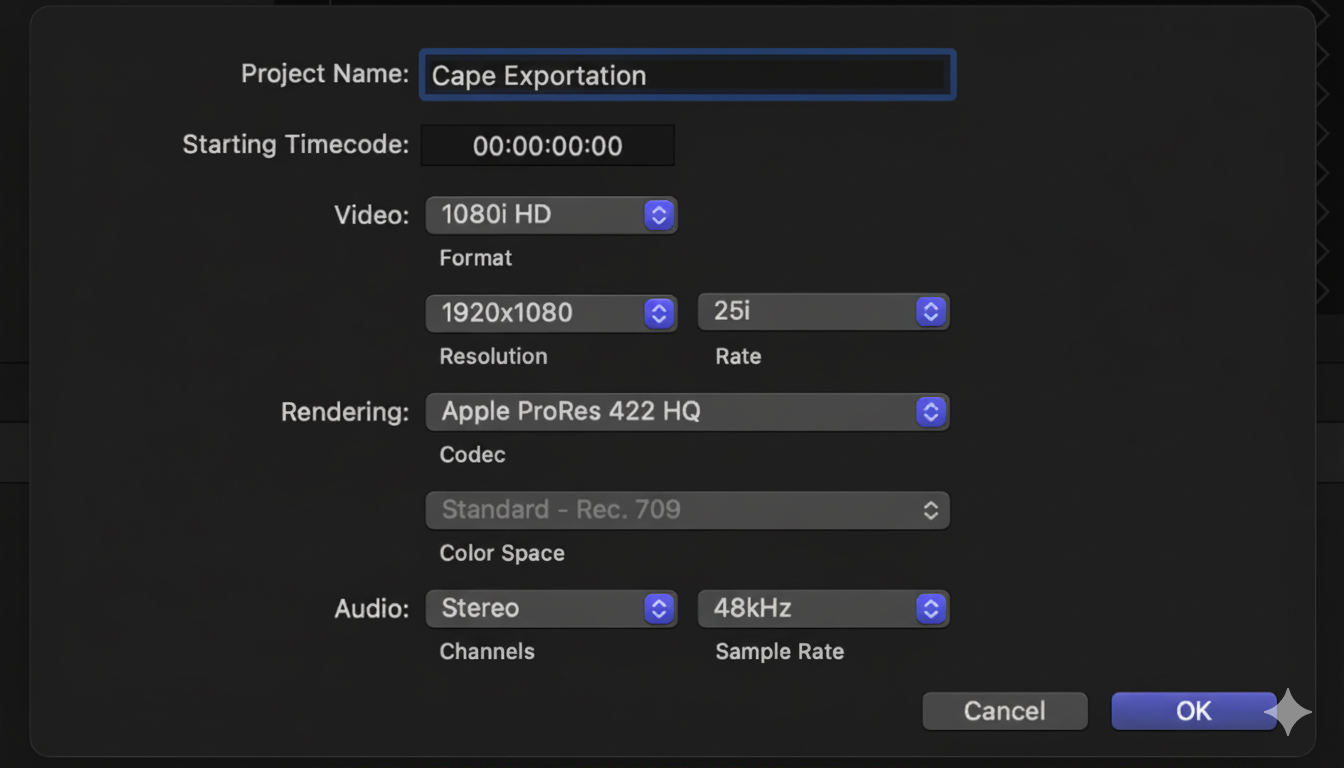Image resolution: width=1344 pixels, height=768 pixels.
Task: Dismiss the dialog with Cancel
Action: (x=1004, y=711)
